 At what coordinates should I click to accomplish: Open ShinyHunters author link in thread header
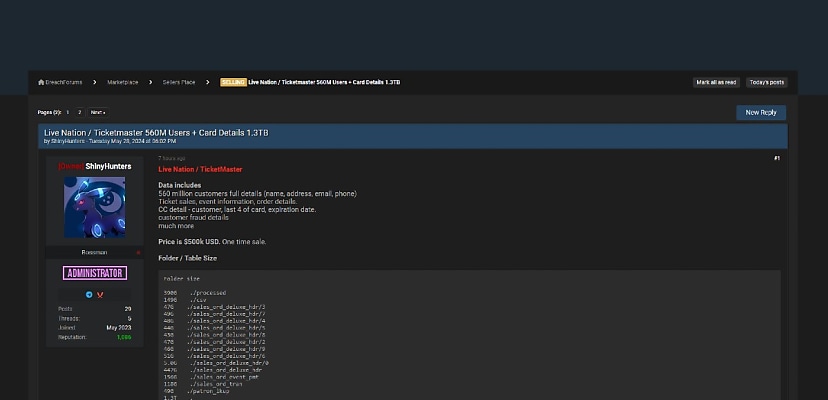click(68, 142)
